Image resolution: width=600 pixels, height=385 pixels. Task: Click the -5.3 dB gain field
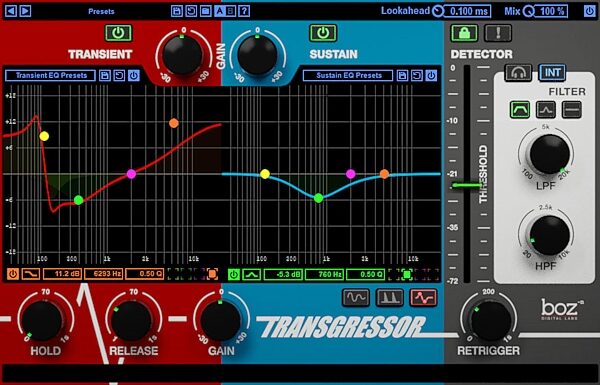pyautogui.click(x=283, y=274)
